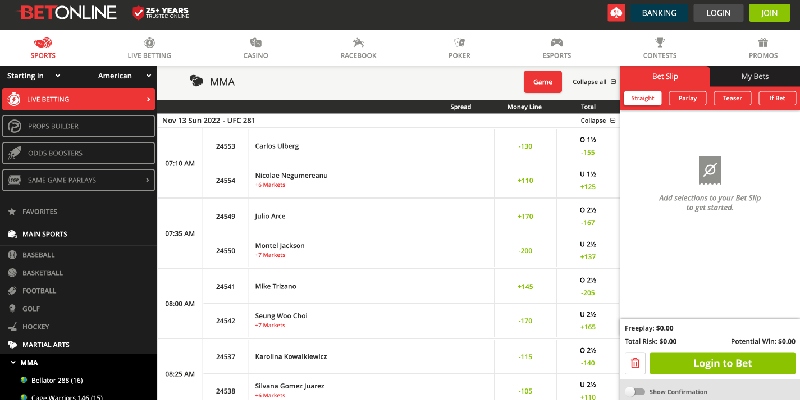Screen dimensions: 800x400
Task: Click the 07:35 AM start time
Action: tap(180, 234)
